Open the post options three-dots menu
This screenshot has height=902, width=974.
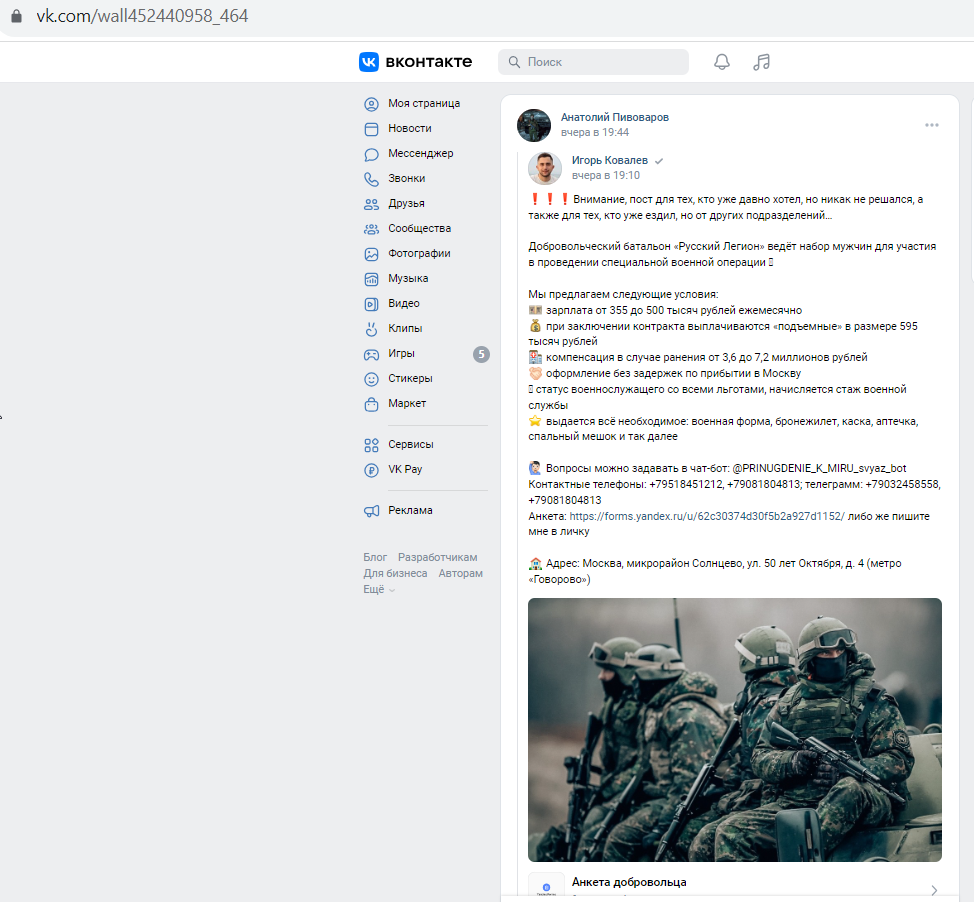point(932,125)
